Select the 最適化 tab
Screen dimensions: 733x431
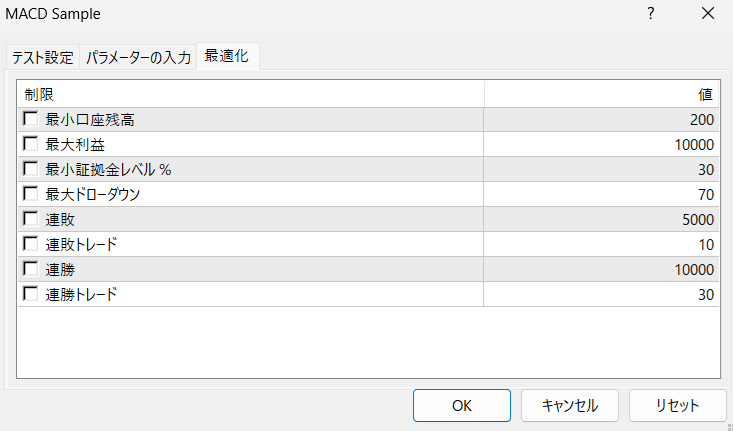227,56
